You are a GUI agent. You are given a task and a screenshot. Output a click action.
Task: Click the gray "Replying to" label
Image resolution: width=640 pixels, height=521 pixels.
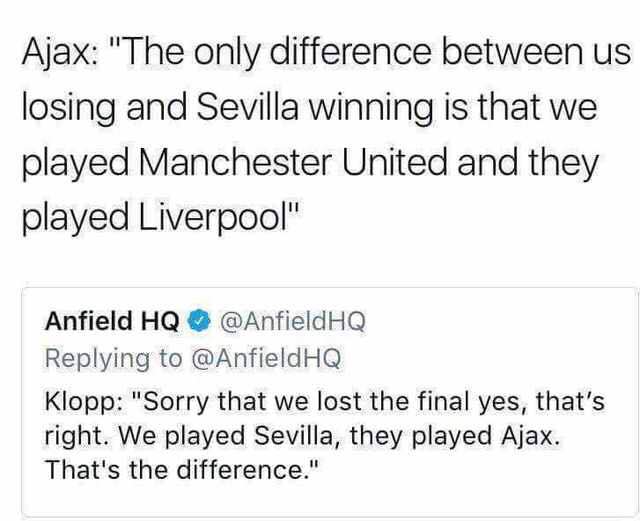(x=113, y=359)
